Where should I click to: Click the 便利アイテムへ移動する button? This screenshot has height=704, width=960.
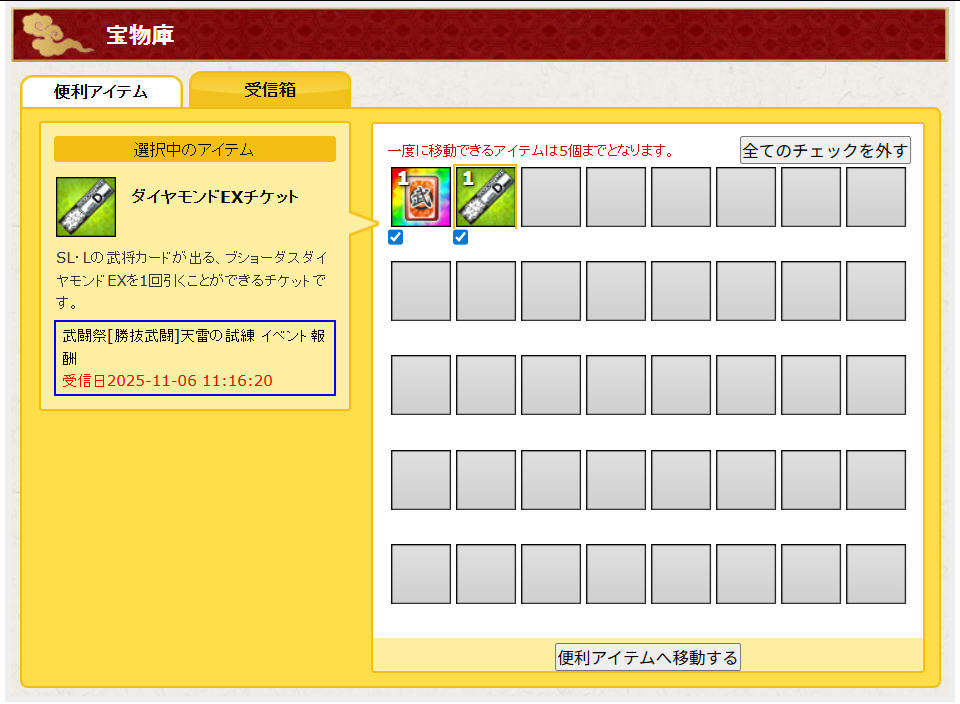click(x=648, y=657)
